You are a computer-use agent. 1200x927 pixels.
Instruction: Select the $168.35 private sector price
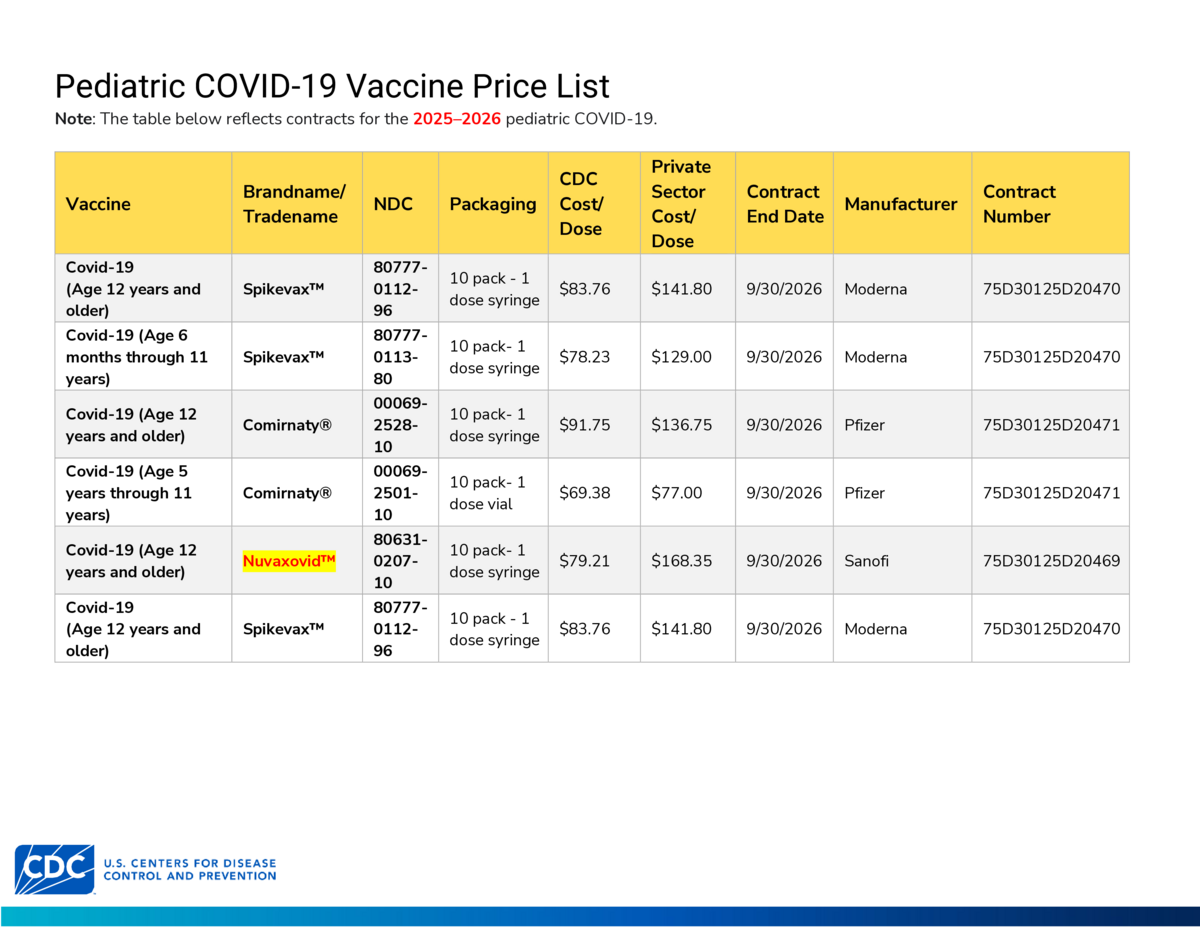[682, 561]
